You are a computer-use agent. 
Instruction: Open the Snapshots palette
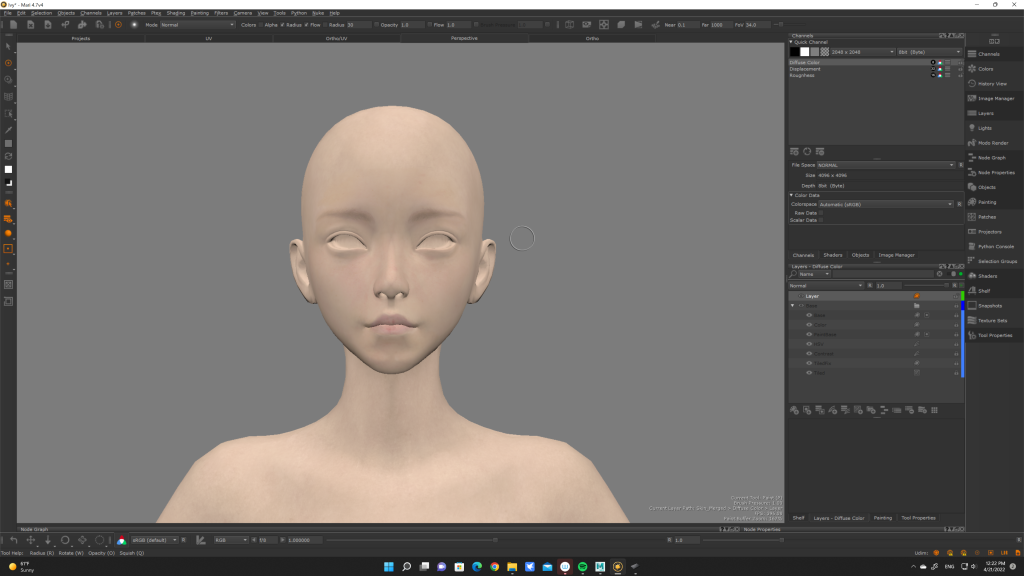click(990, 305)
